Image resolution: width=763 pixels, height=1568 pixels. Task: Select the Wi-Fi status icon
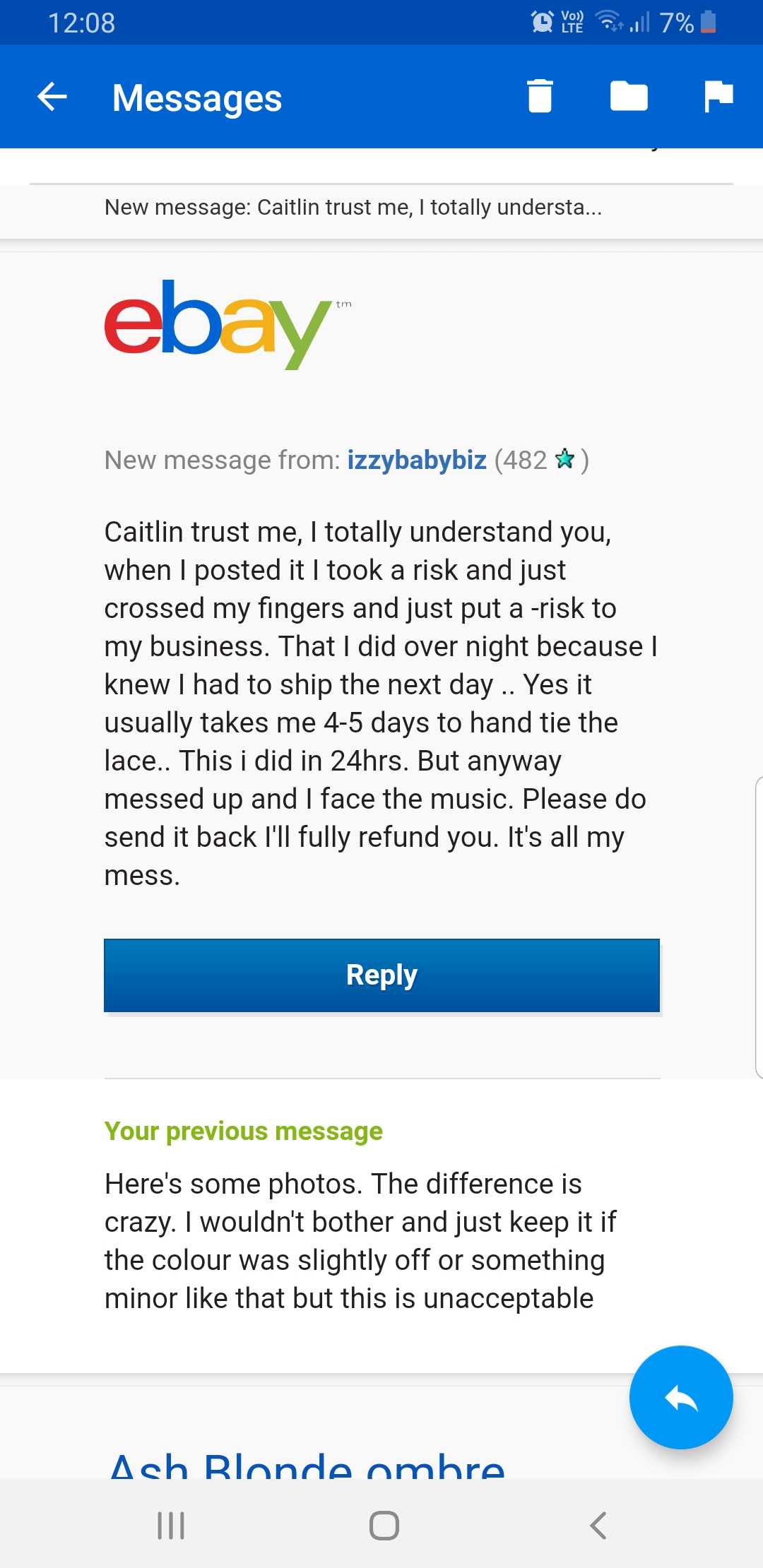click(x=609, y=21)
